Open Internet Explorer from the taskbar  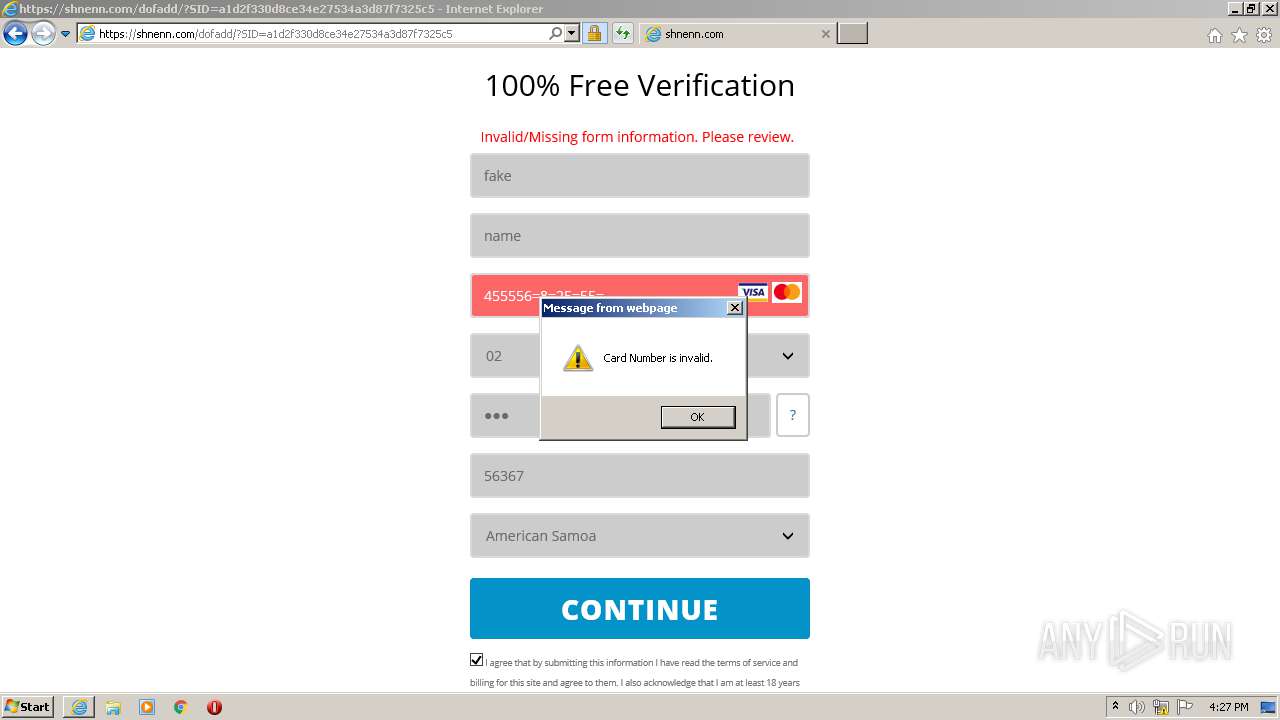79,707
